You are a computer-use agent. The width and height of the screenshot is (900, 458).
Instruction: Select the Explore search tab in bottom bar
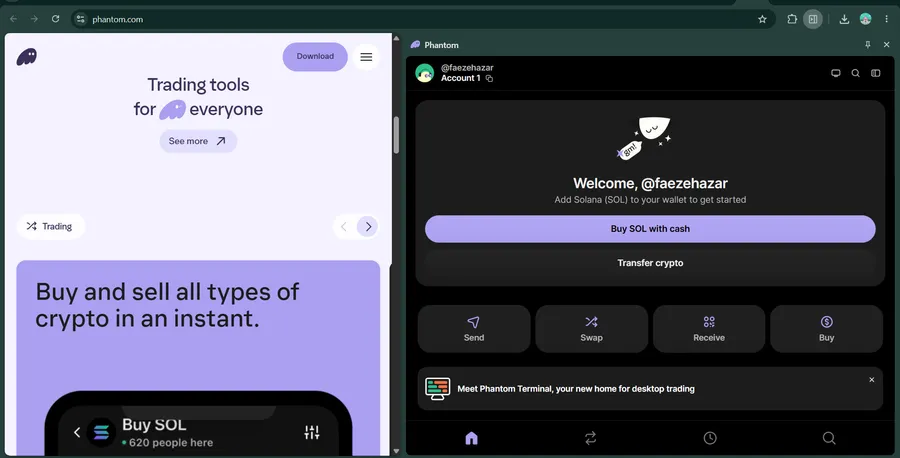point(829,438)
